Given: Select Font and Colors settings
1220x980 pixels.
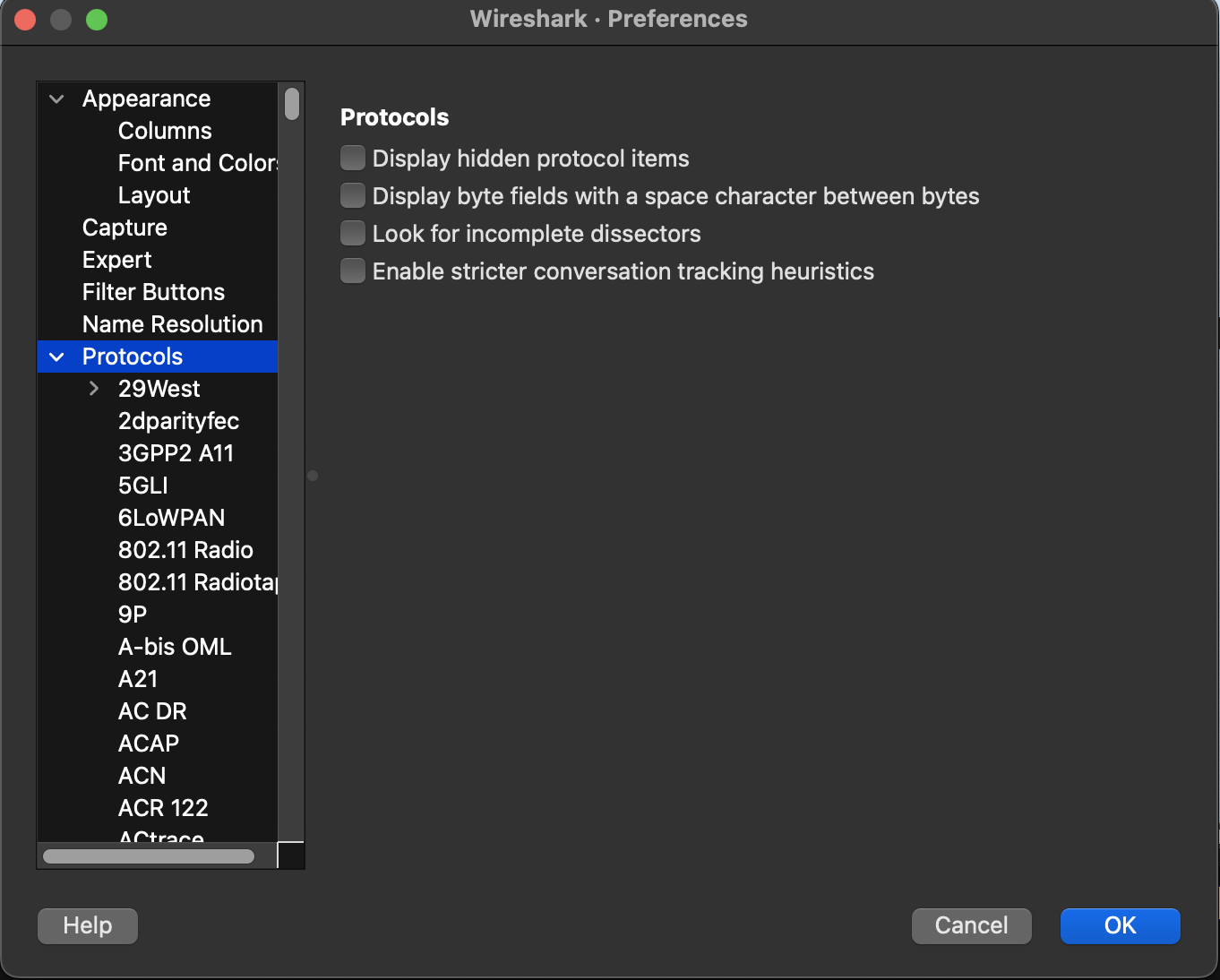Looking at the screenshot, I should point(197,163).
